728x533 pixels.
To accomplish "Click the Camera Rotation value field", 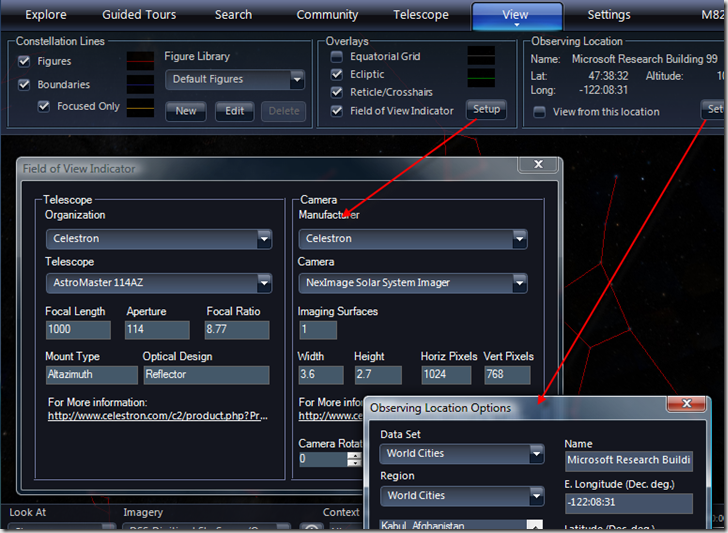I will point(323,459).
